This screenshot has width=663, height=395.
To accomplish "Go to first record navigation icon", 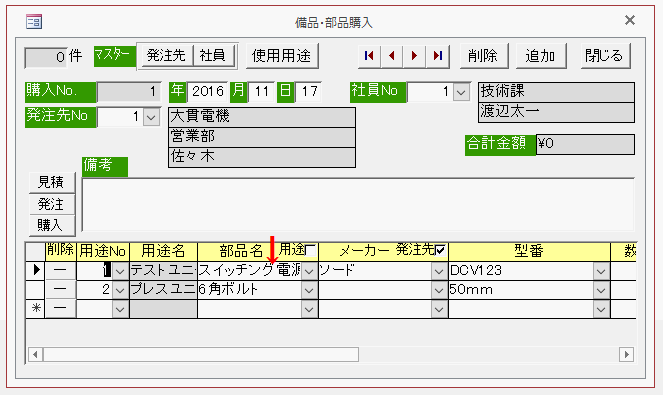I will 369,56.
